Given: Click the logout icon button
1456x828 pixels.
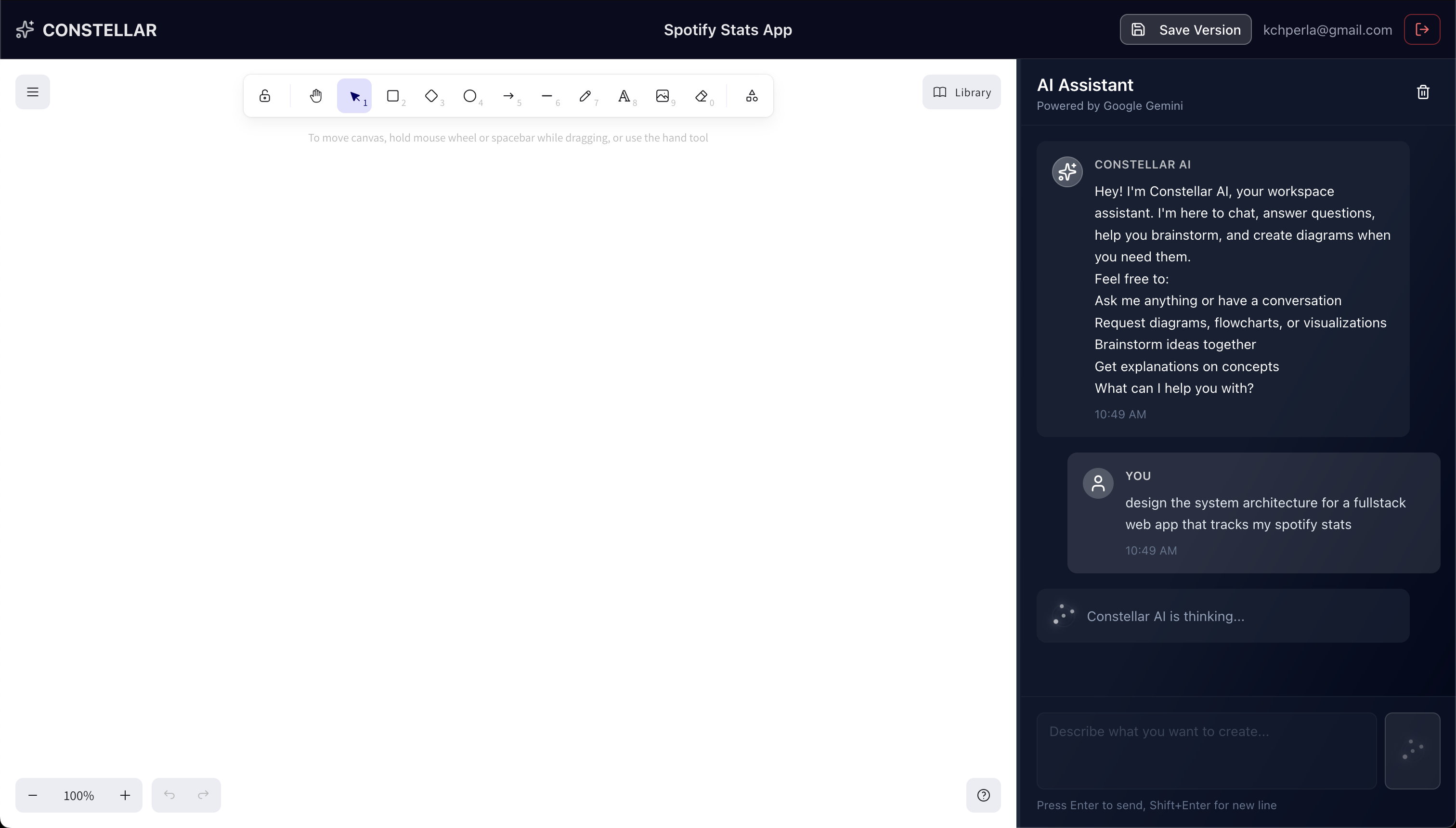Looking at the screenshot, I should [x=1422, y=29].
